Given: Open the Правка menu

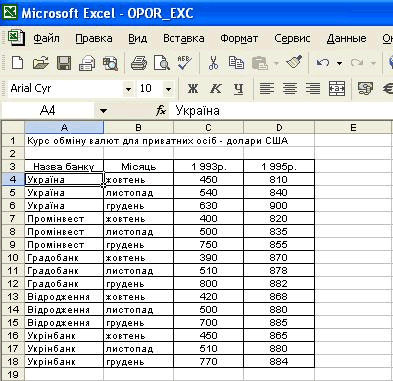Looking at the screenshot, I should coord(94,38).
